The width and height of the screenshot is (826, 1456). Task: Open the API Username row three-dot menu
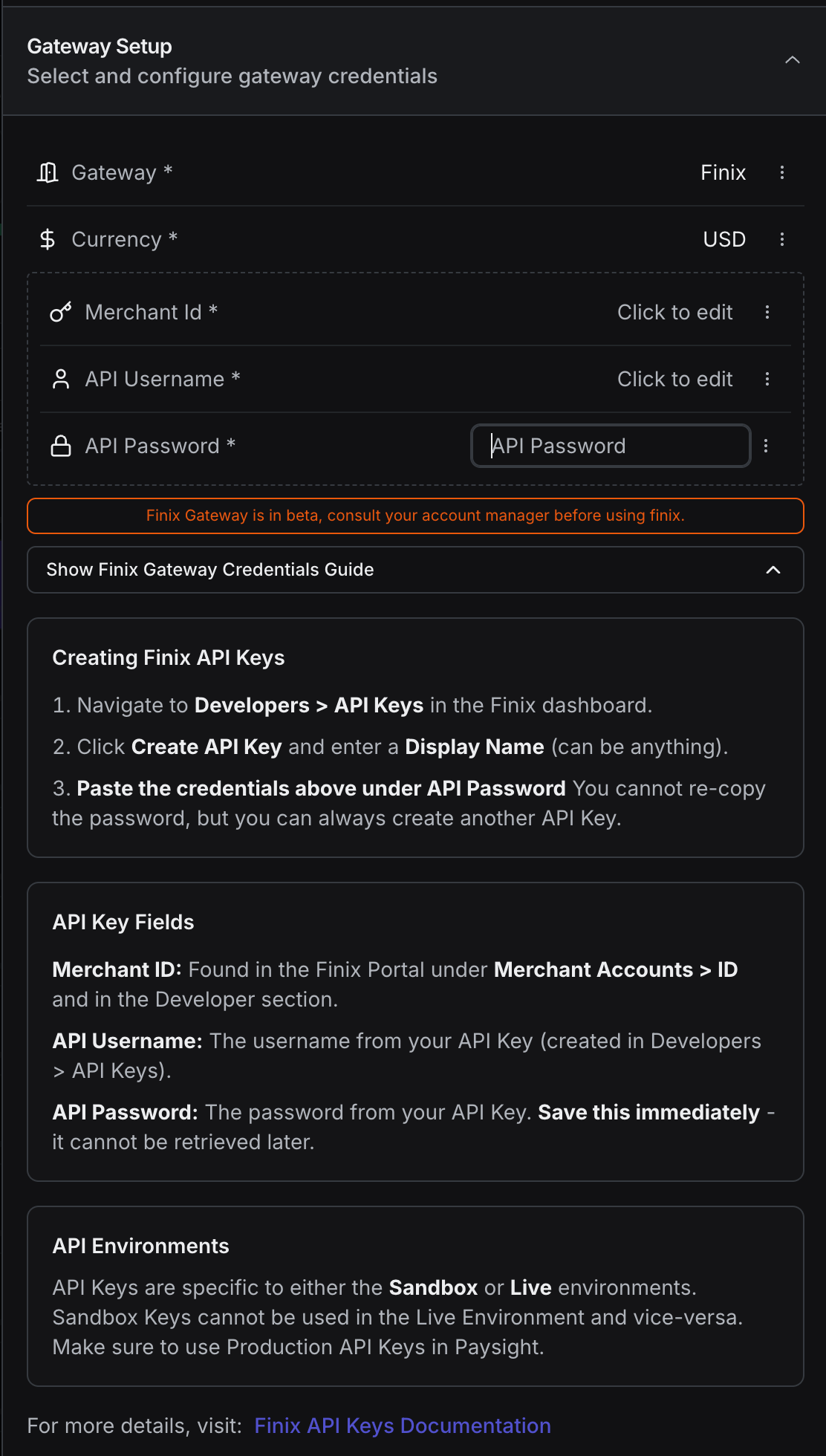coord(767,379)
